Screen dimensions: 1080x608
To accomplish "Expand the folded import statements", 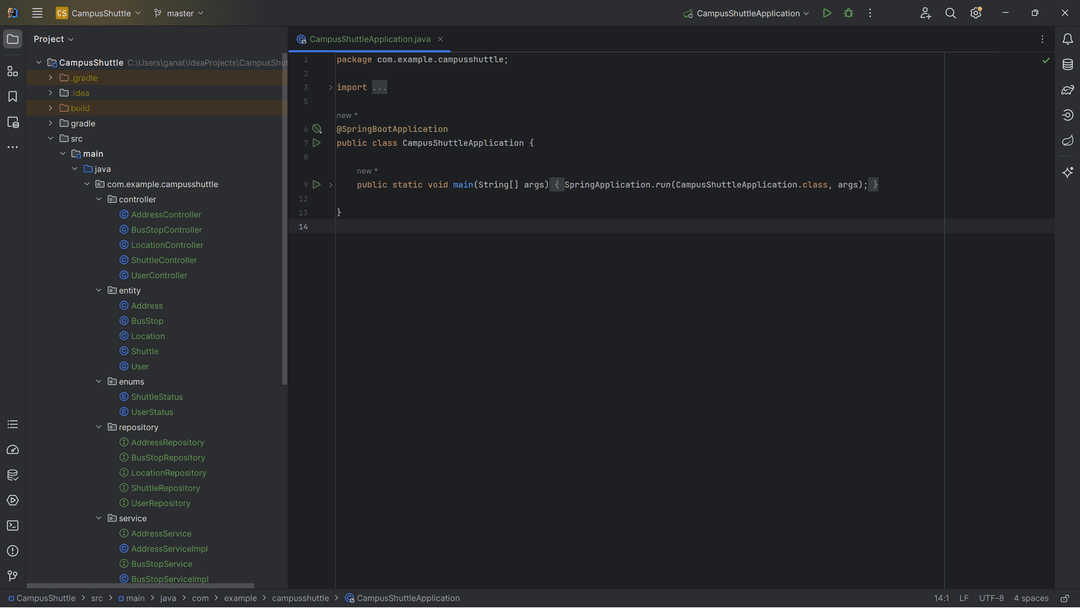I will click(x=379, y=87).
